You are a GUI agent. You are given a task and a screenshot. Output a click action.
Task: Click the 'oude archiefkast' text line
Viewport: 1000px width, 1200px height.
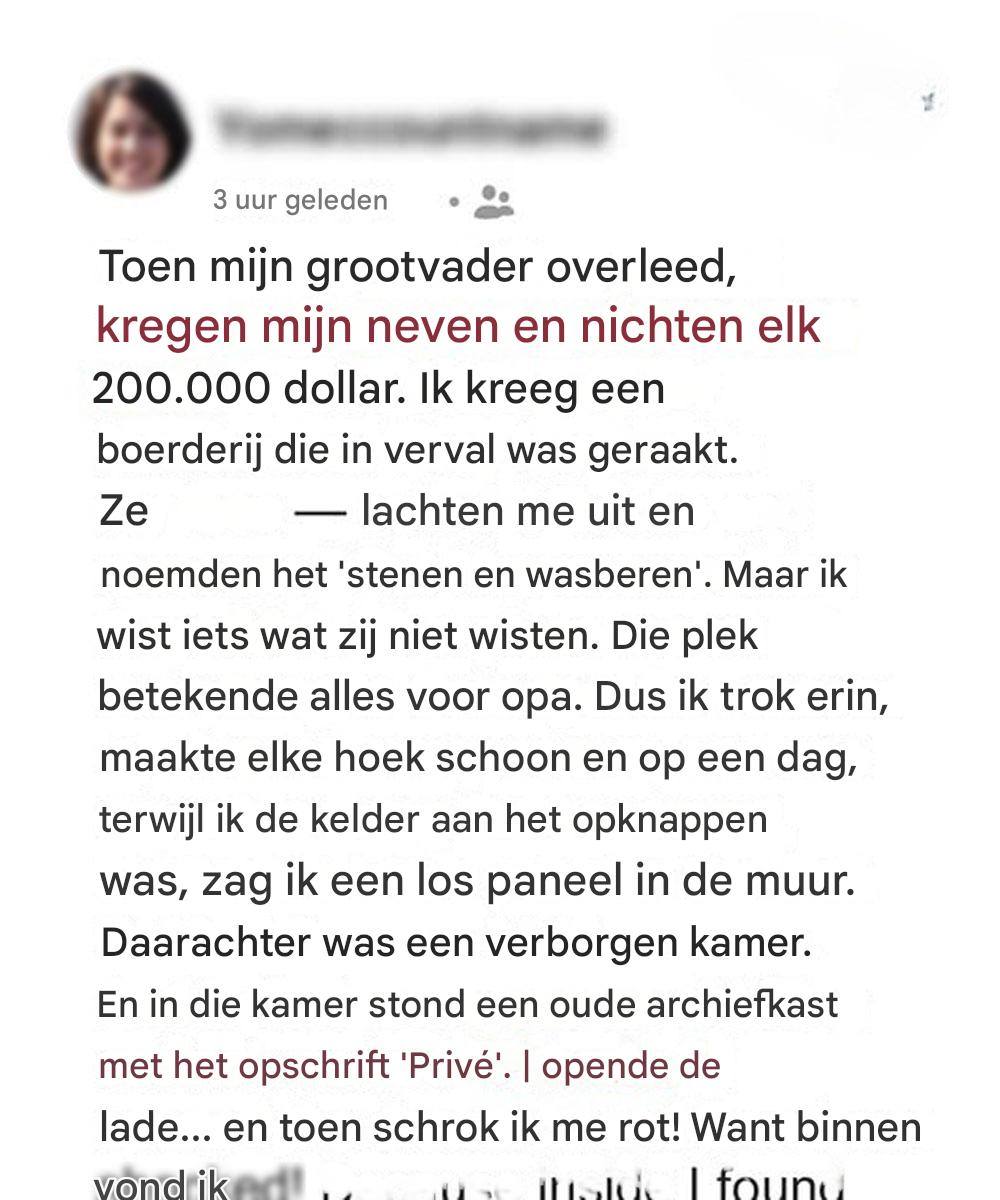[x=467, y=1005]
